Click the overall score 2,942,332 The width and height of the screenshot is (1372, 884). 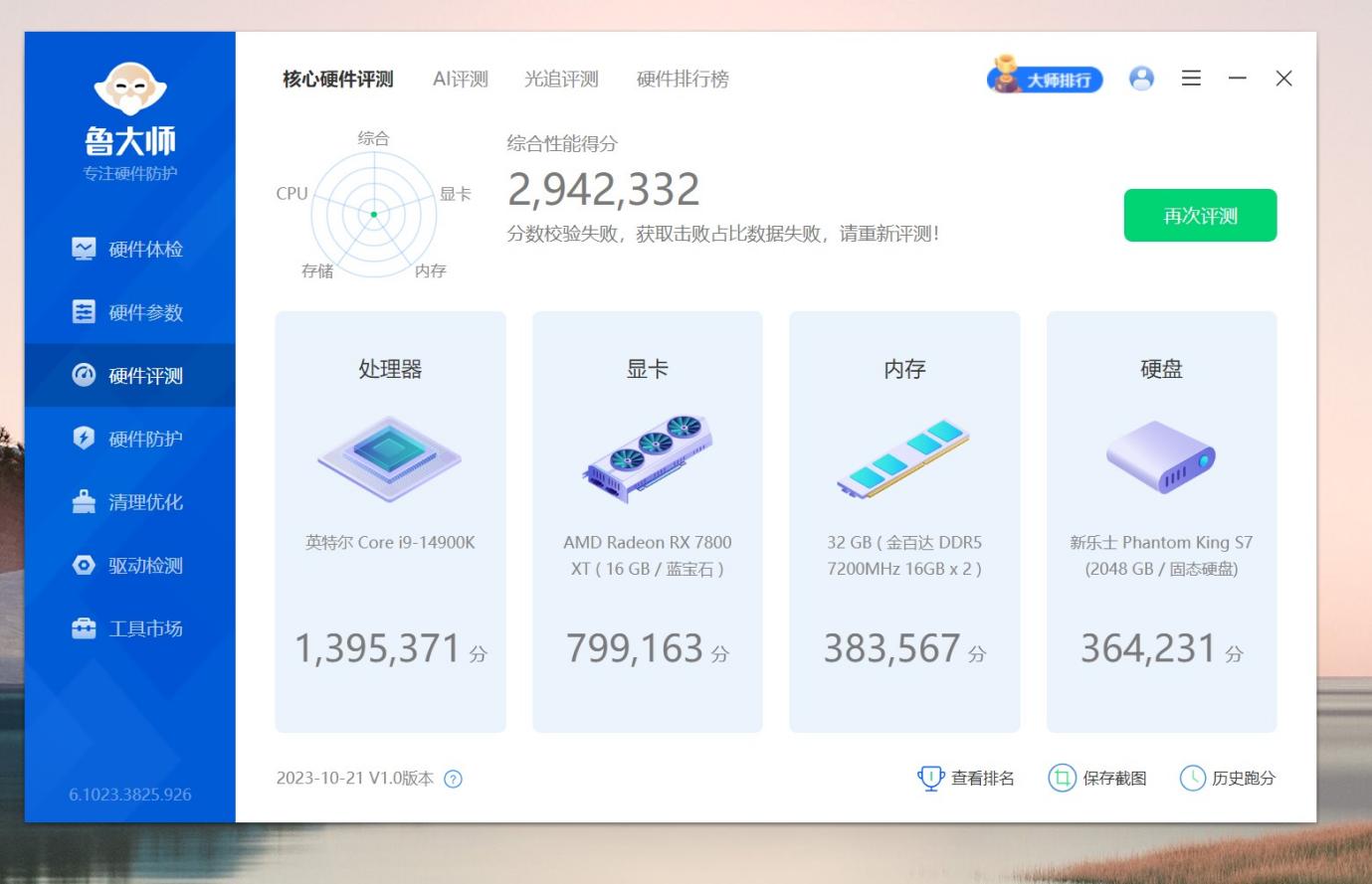click(x=604, y=189)
